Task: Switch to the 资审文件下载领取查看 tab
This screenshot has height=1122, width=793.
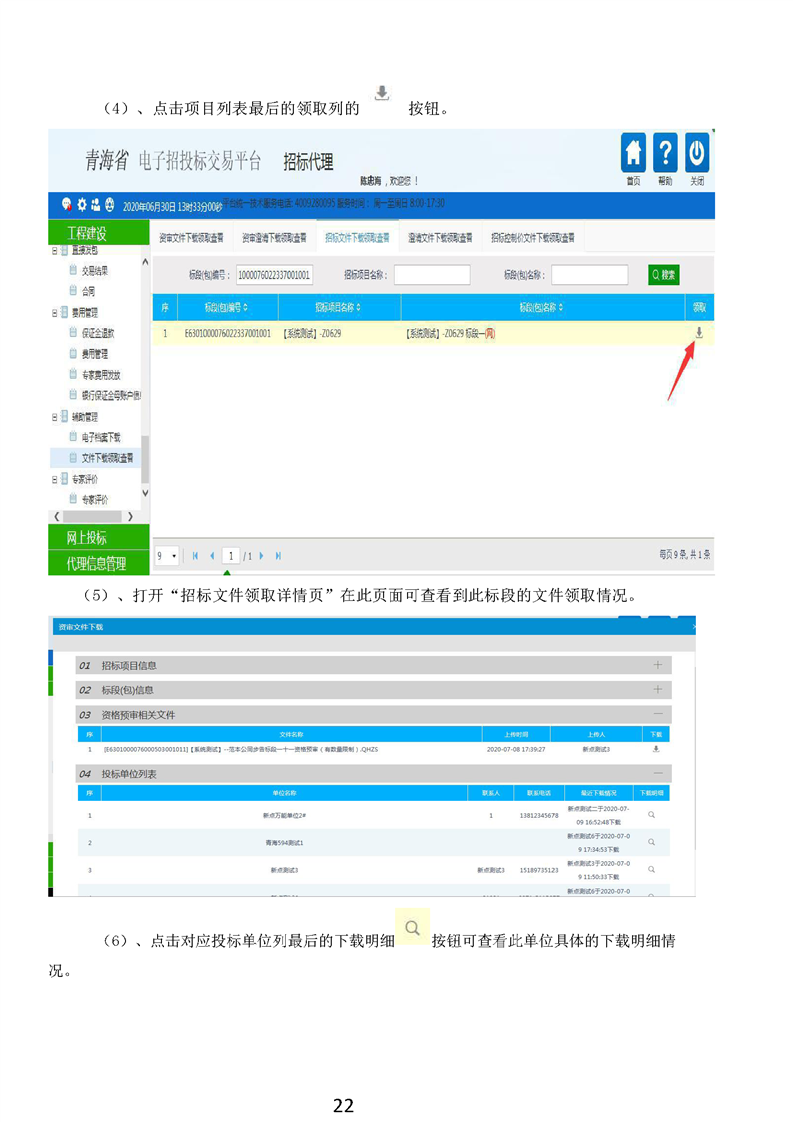Action: click(191, 238)
